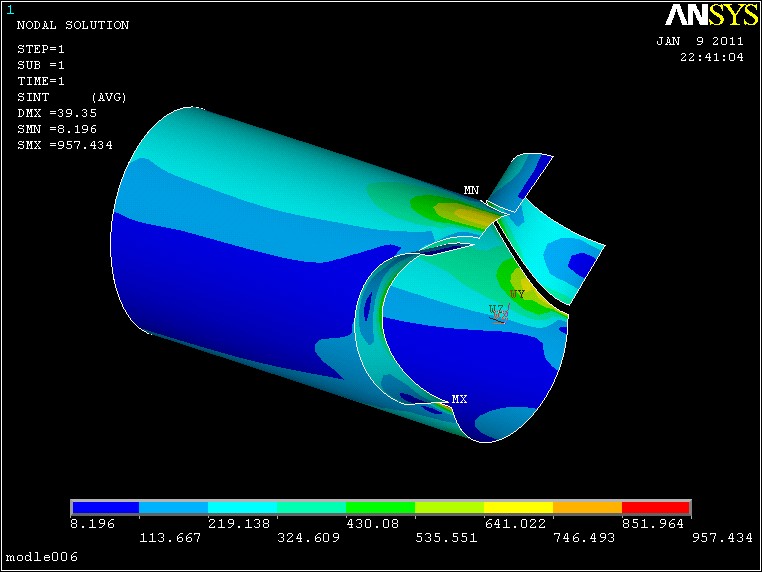Image resolution: width=762 pixels, height=572 pixels.
Task: Click the 430.08 legend value
Action: (373, 523)
